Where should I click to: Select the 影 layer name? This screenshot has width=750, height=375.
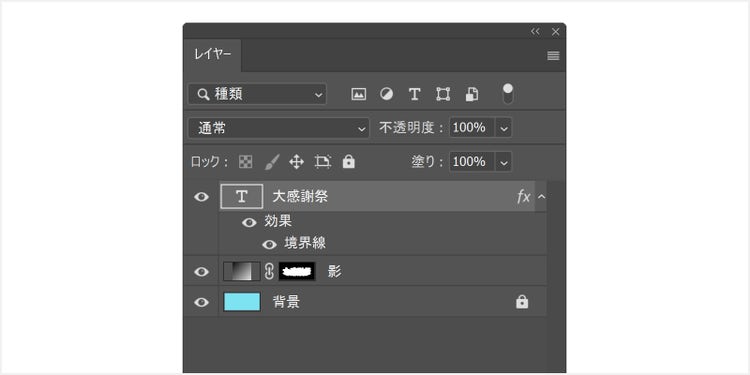tap(334, 271)
